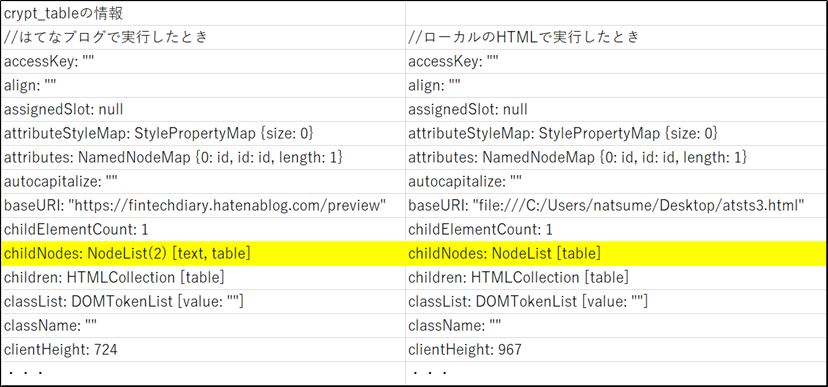Screen dimensions: 828x387
Task: Select the 'clientHeight: 967' cell
Action: (616, 350)
